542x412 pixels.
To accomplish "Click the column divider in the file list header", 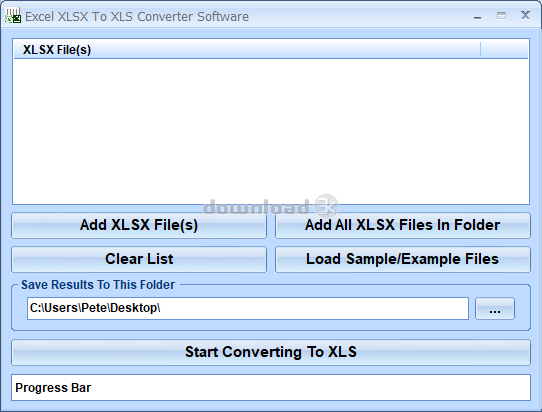I will (480, 50).
